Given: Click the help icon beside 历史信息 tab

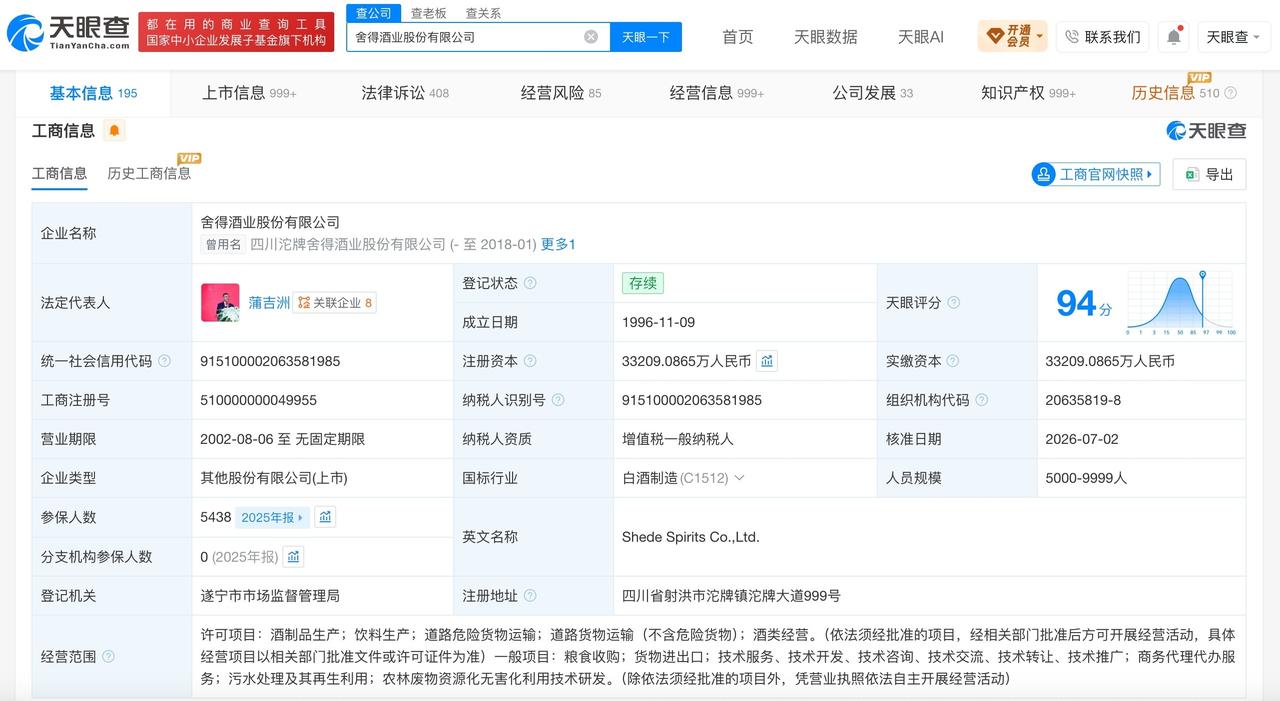Looking at the screenshot, I should point(1230,93).
